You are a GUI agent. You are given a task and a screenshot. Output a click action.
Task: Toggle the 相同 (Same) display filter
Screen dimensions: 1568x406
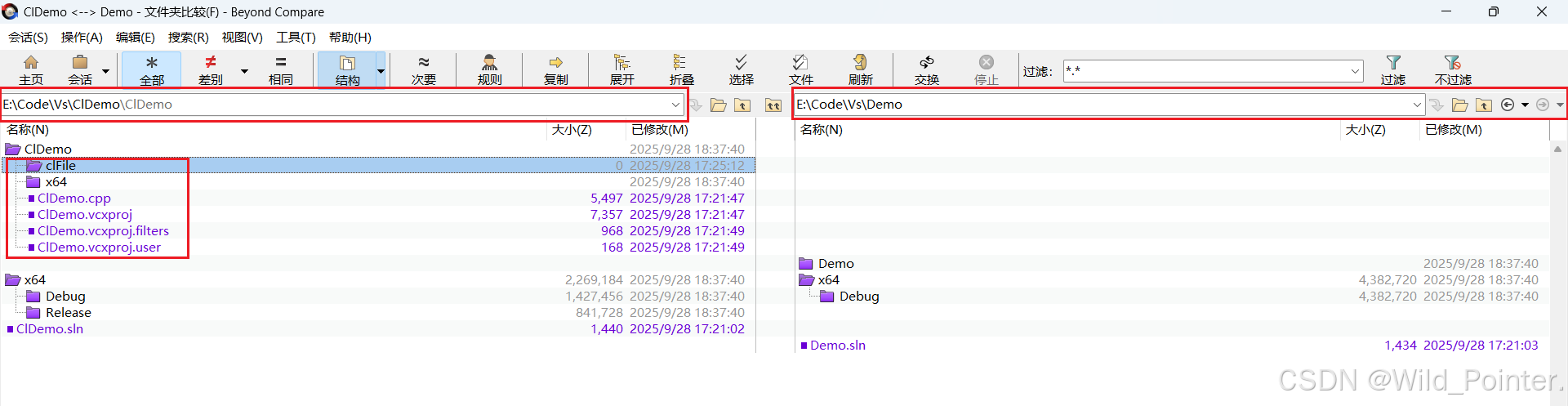[x=281, y=70]
